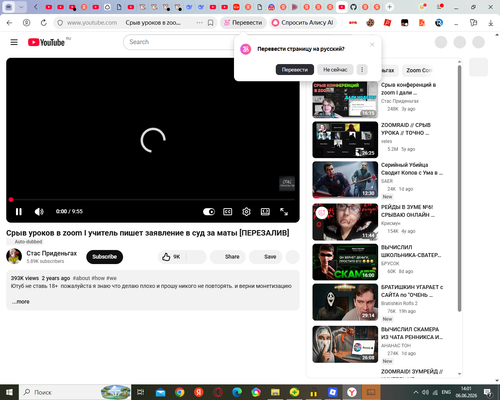This screenshot has height=400, width=500.
Task: Turn on closed captions (CC)
Action: point(228,212)
